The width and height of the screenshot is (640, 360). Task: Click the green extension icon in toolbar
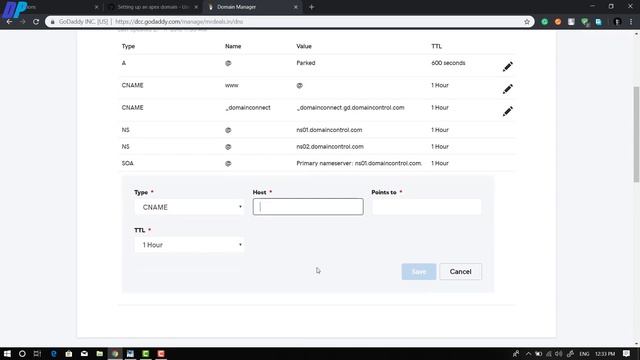[544, 22]
